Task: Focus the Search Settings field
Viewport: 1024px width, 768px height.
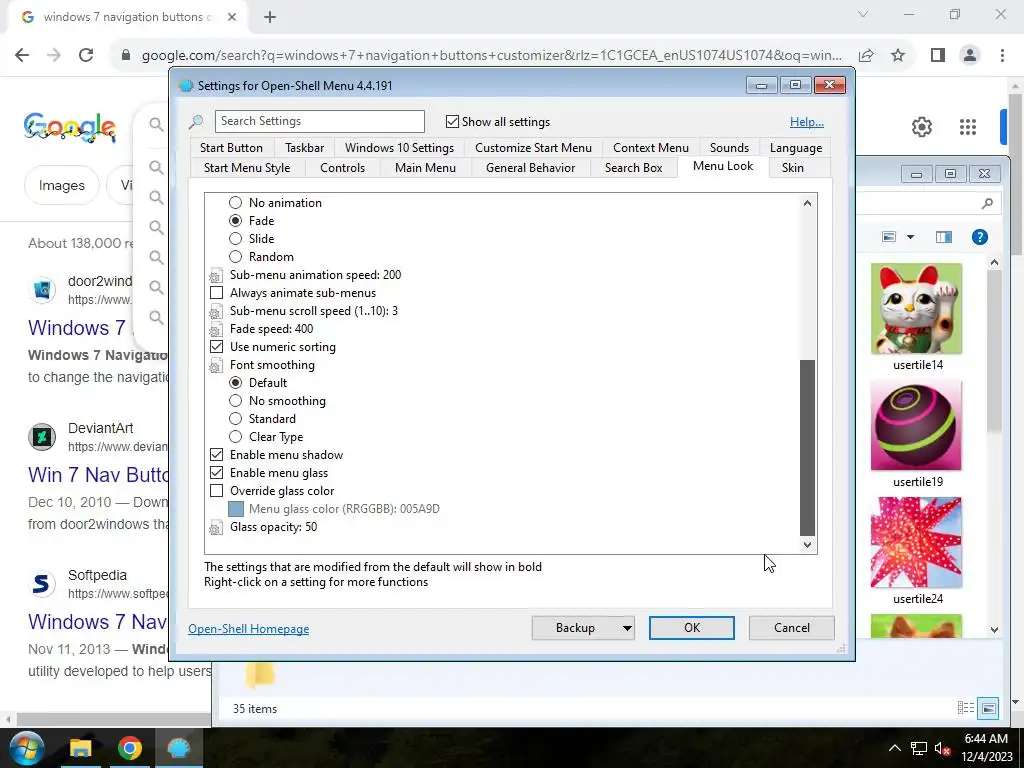Action: tap(319, 121)
